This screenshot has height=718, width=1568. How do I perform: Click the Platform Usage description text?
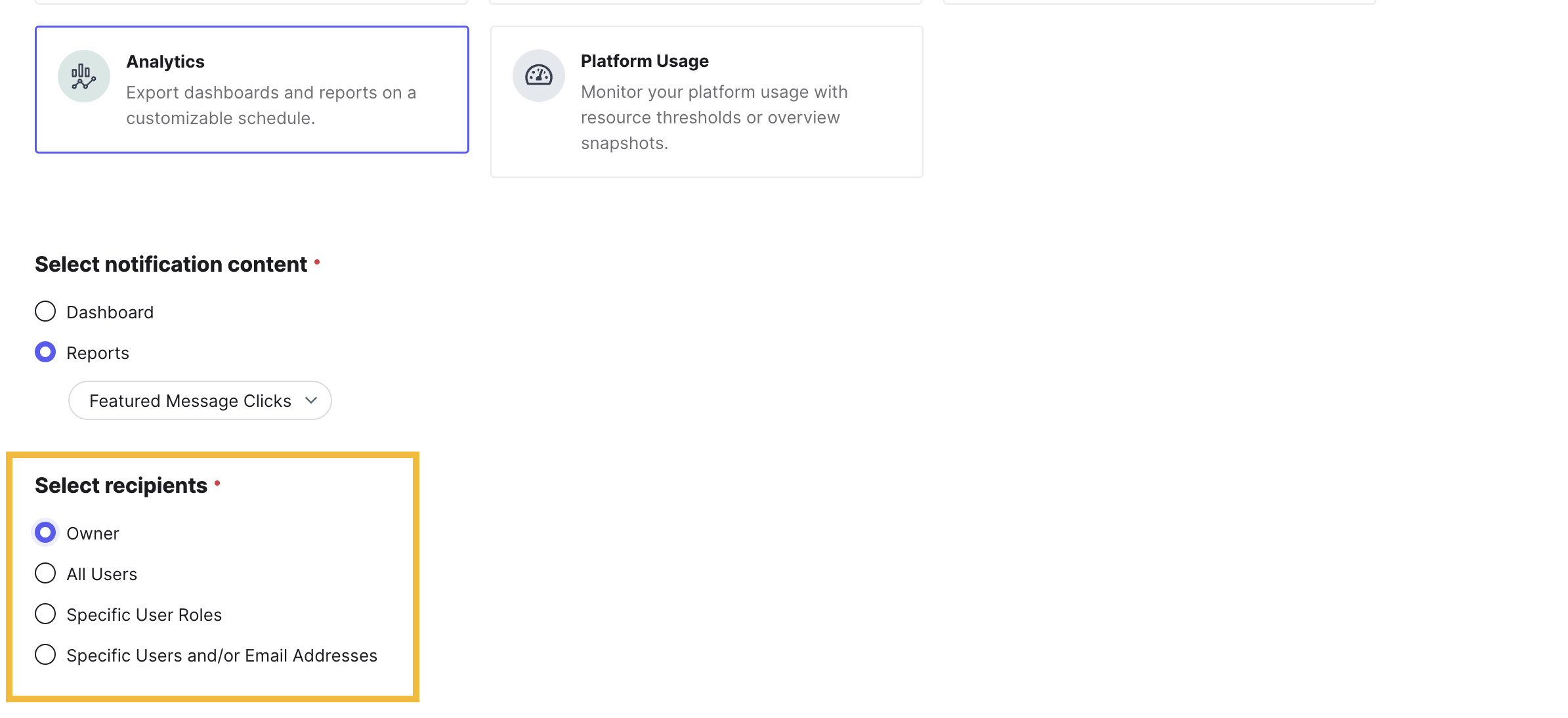(713, 117)
